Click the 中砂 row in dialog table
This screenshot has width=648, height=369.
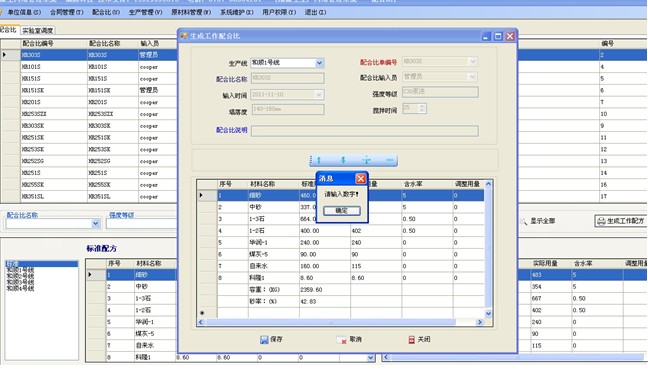pos(341,207)
